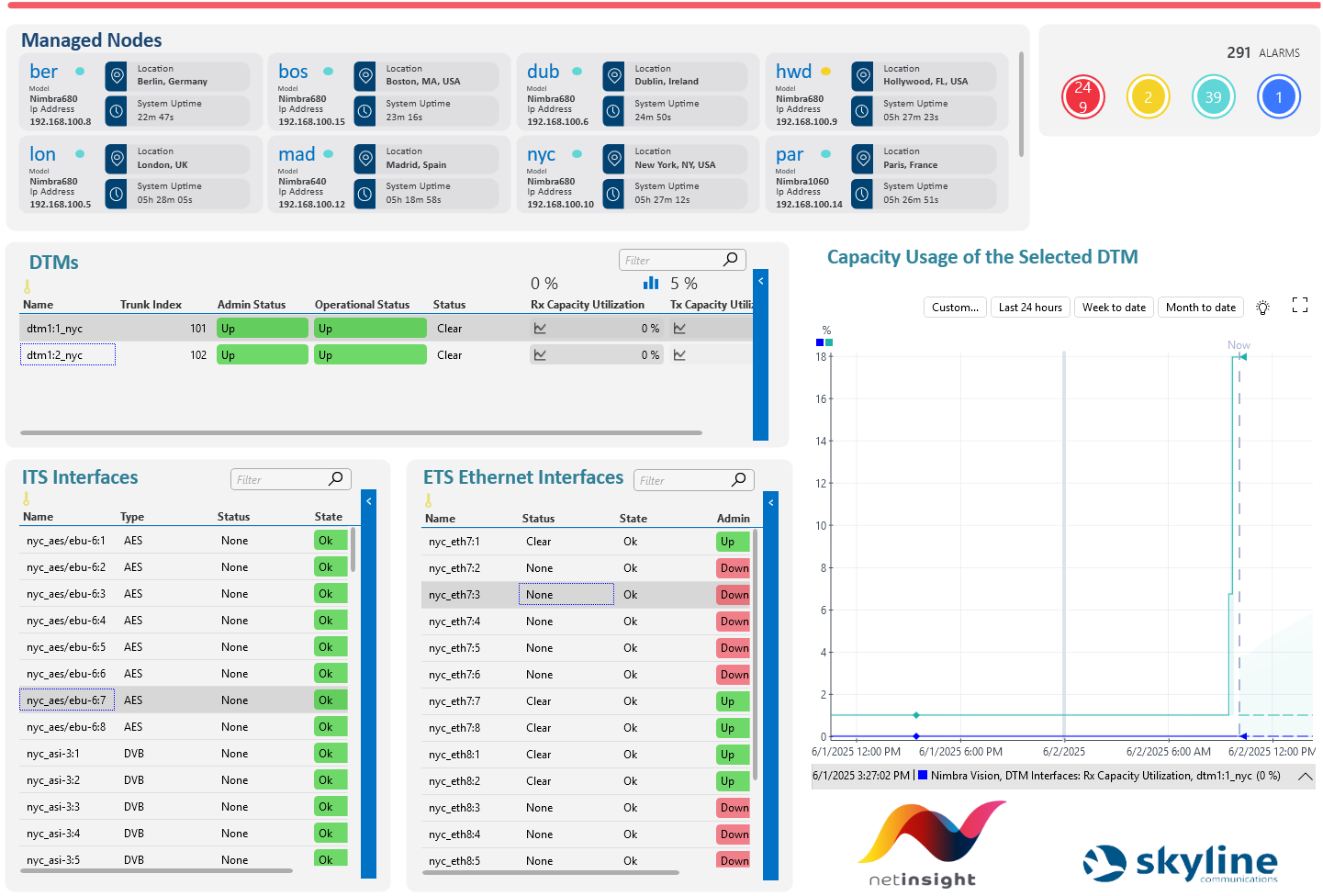Collapse the ETS Ethernet Interfaces side arrow

coord(771,502)
